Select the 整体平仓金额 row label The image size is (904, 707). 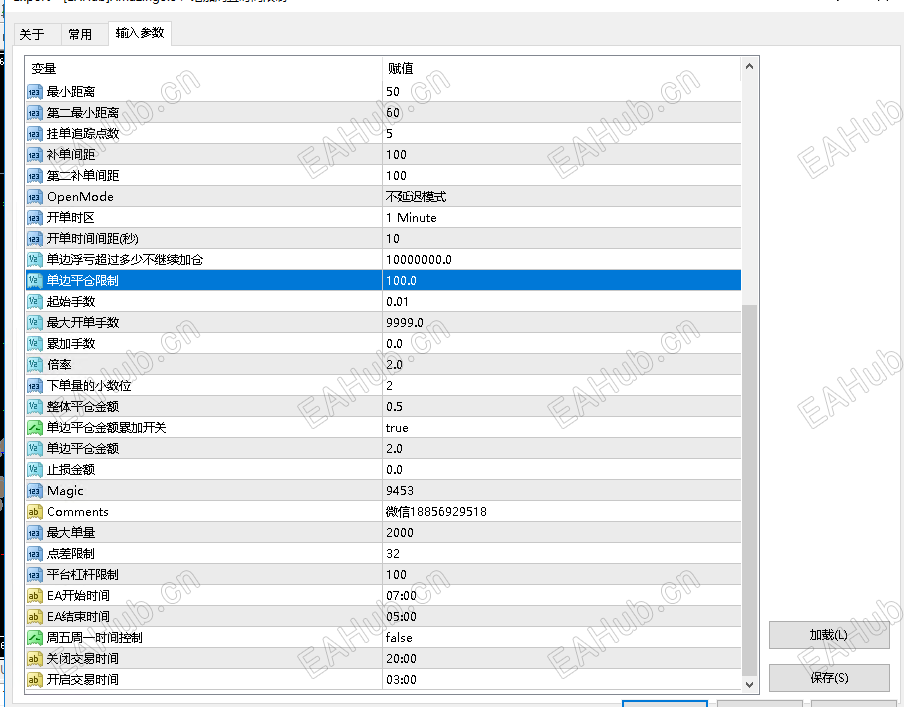pyautogui.click(x=82, y=407)
